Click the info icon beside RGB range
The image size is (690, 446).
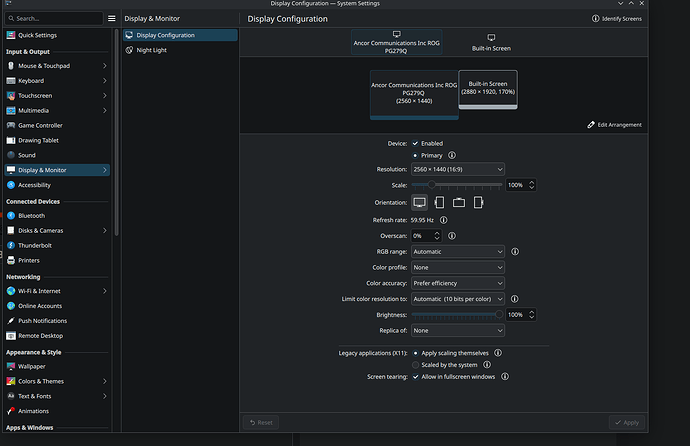515,251
